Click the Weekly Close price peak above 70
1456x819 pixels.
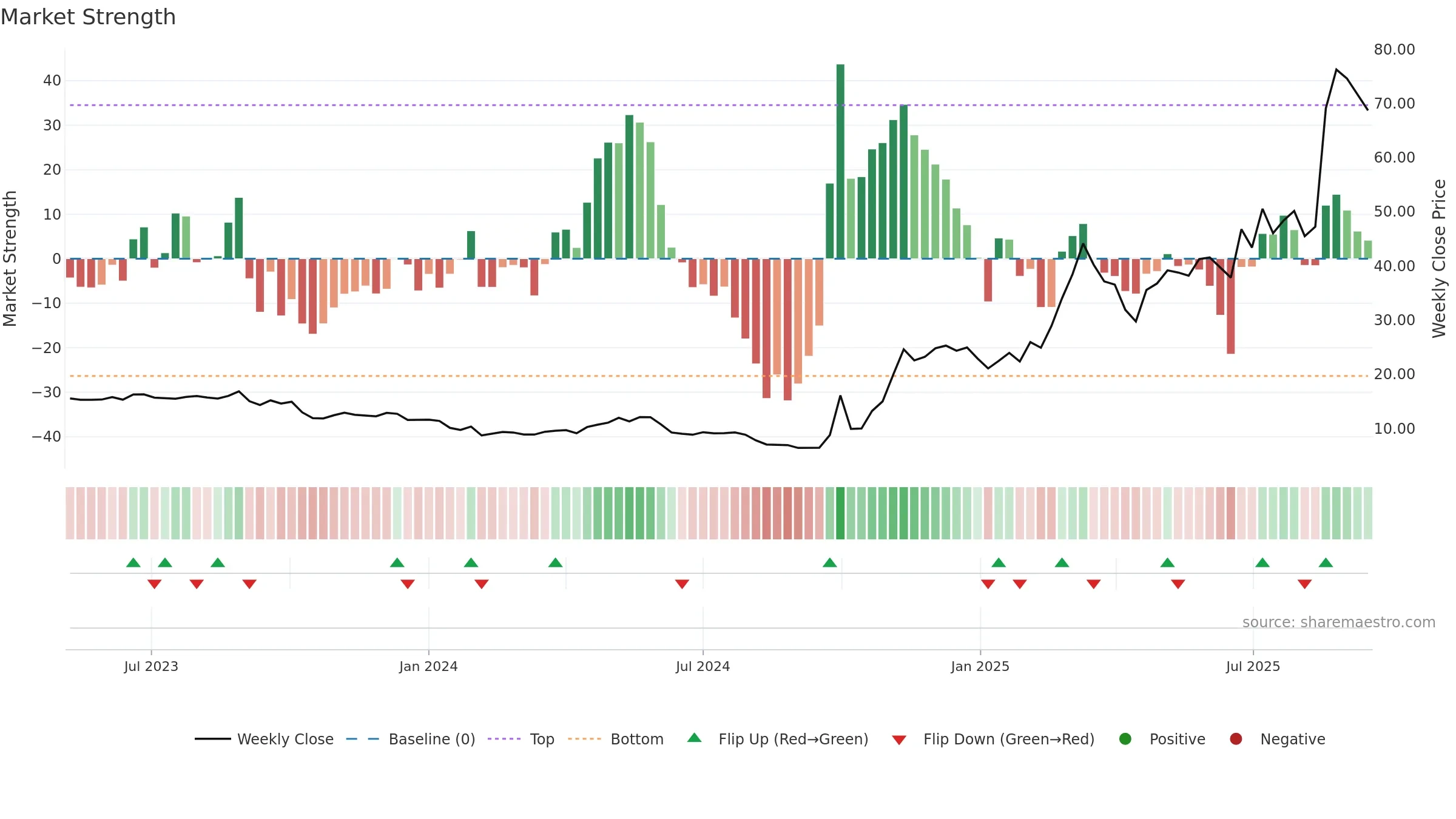(x=1336, y=70)
